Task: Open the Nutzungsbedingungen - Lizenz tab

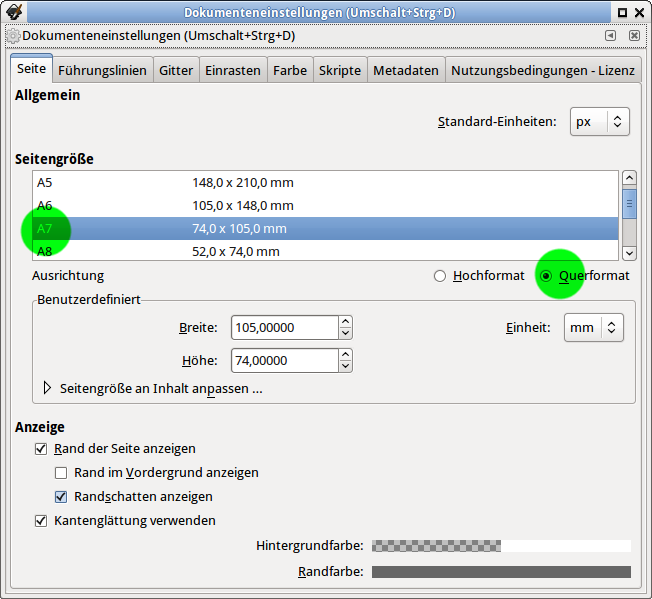Action: point(543,70)
